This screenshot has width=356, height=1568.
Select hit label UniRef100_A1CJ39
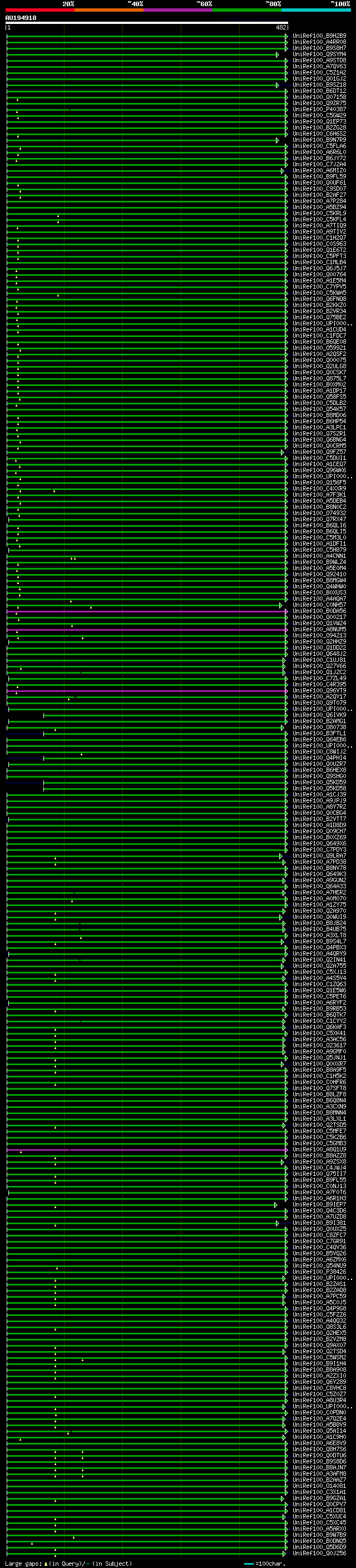[x=319, y=794]
